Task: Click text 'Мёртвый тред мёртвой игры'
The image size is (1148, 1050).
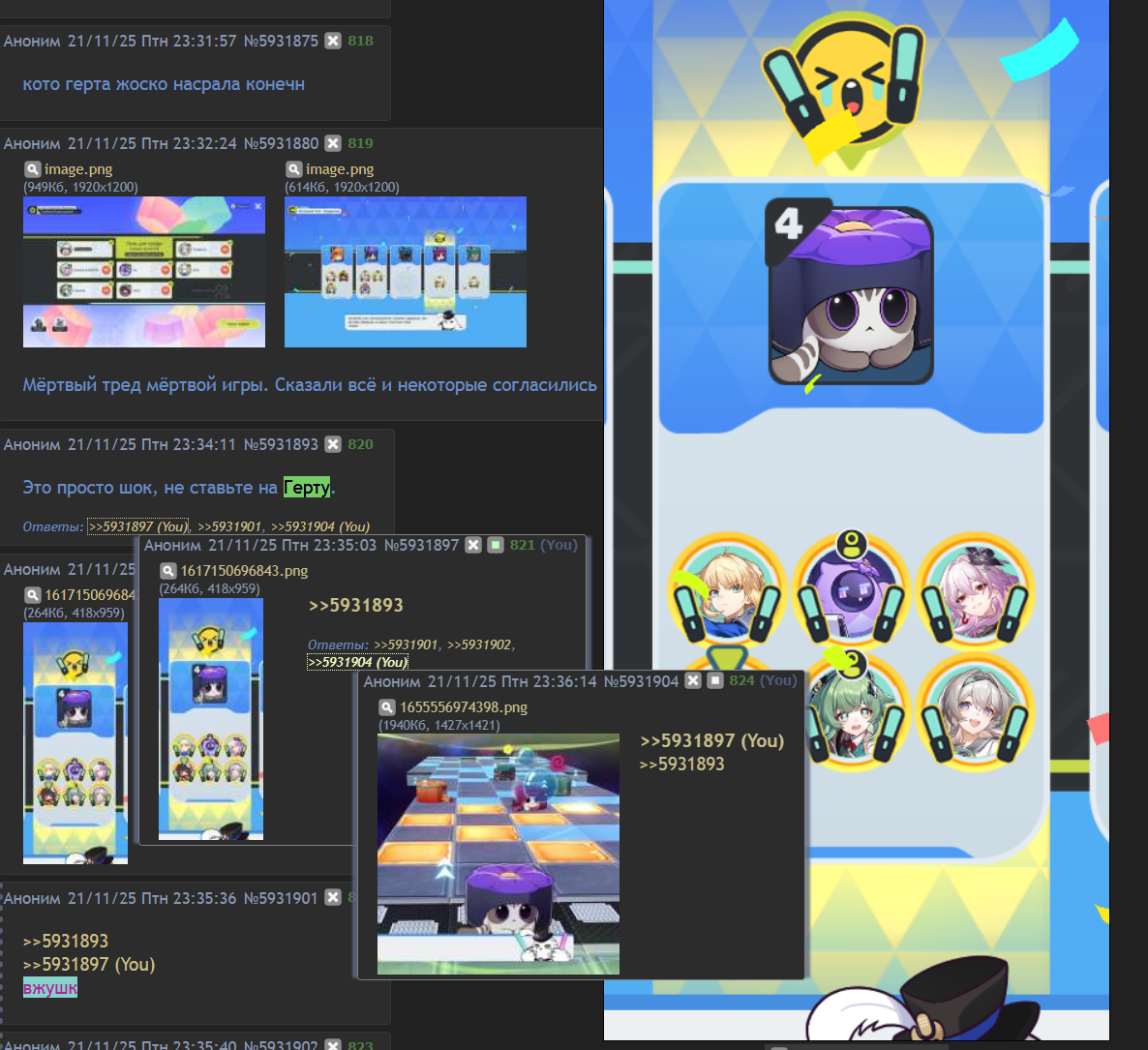Action: [145, 385]
